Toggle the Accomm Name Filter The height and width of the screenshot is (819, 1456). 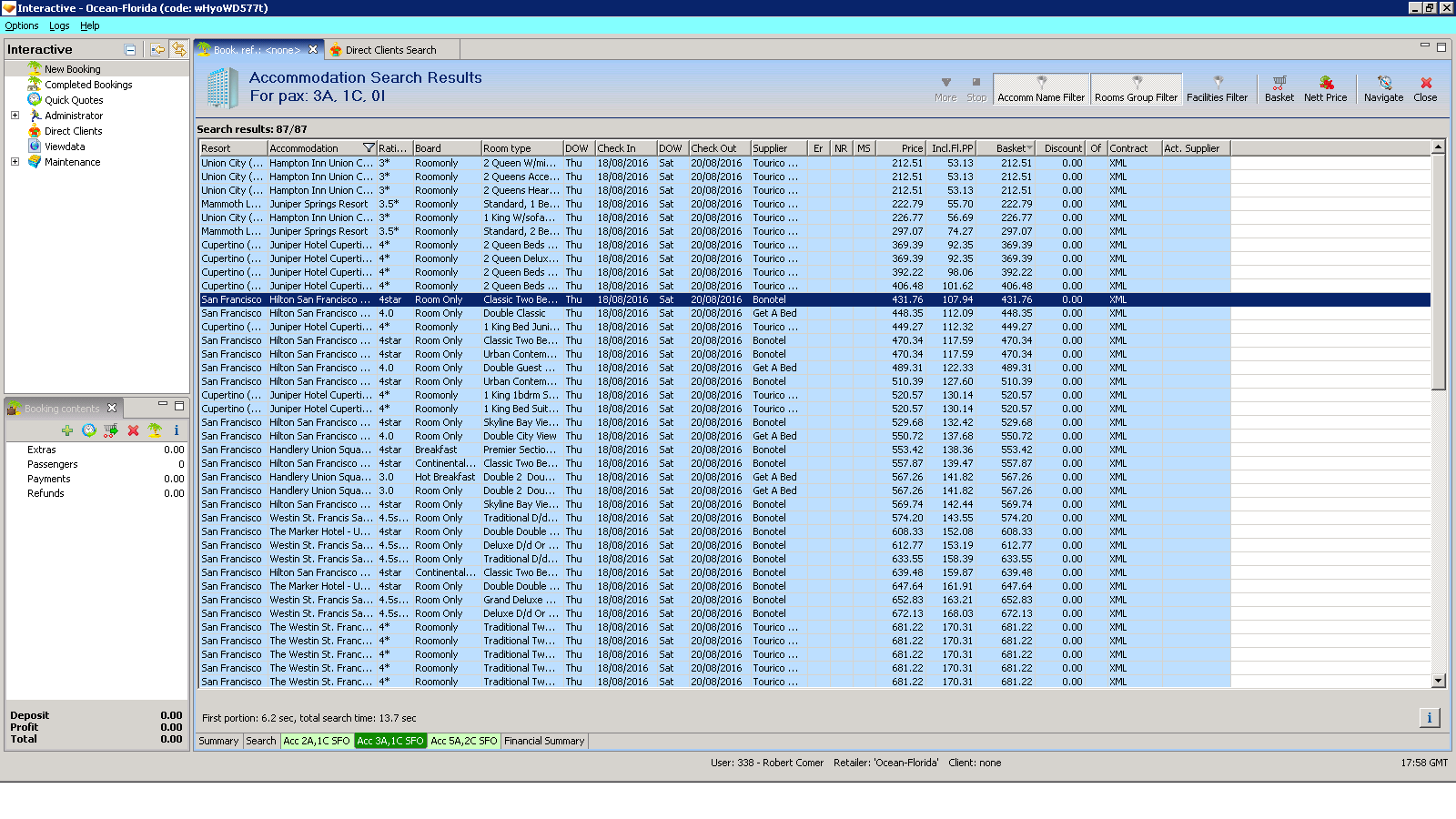pyautogui.click(x=1041, y=88)
